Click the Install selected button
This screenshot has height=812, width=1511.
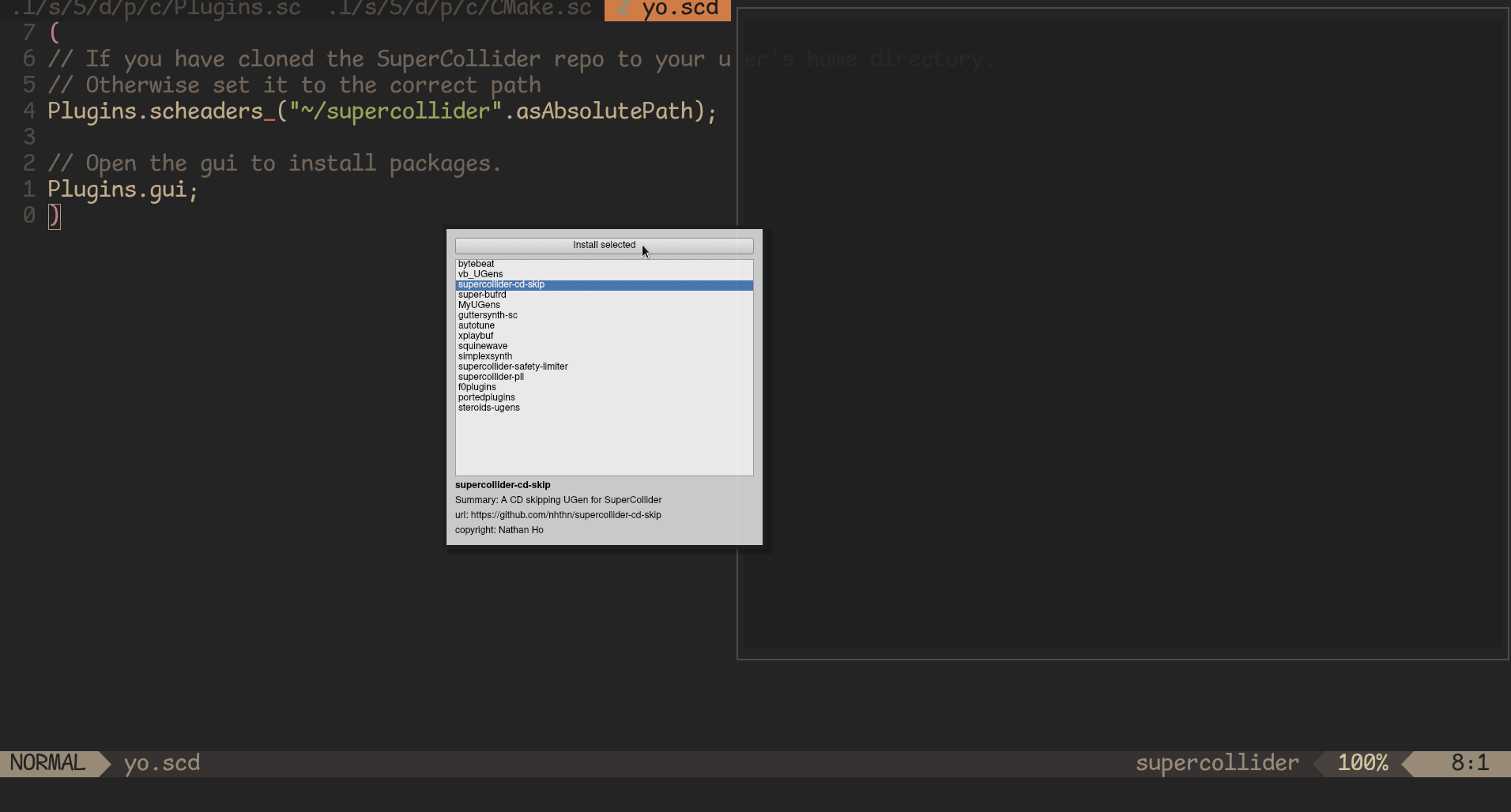604,246
